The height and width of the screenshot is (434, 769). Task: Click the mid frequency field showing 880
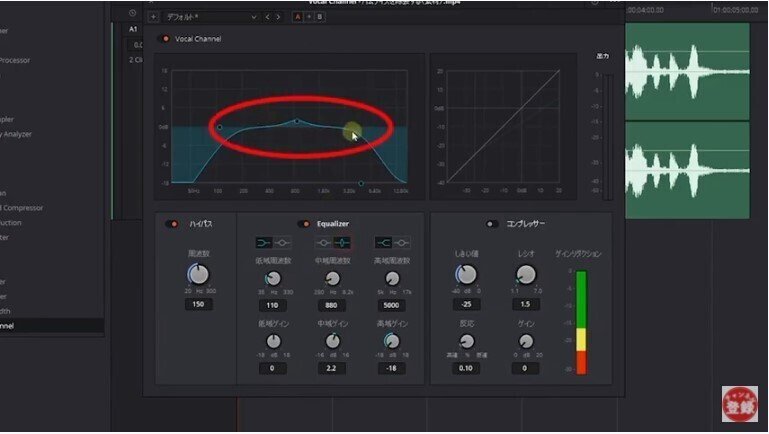(x=332, y=306)
